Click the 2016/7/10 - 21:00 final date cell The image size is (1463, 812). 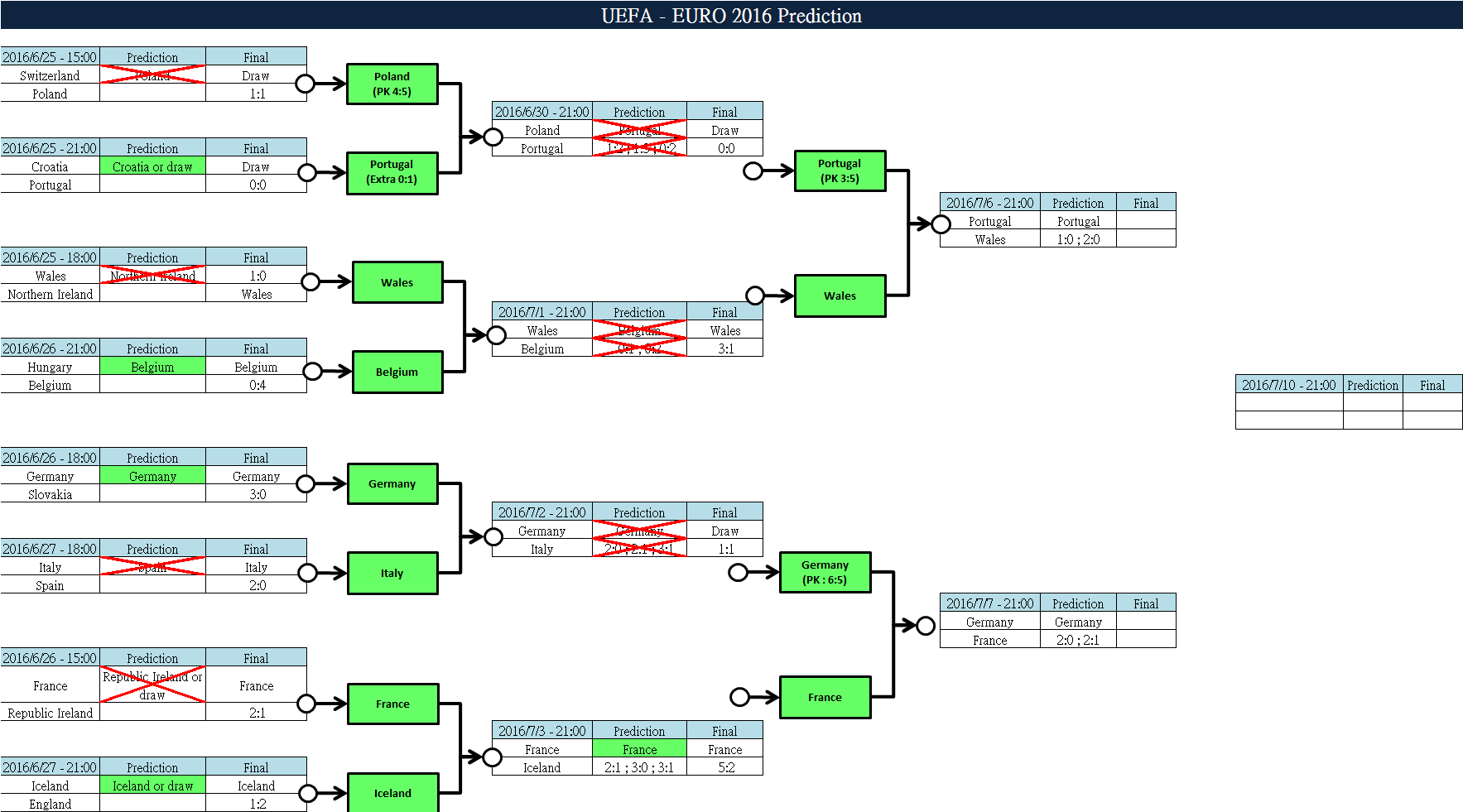[1288, 385]
